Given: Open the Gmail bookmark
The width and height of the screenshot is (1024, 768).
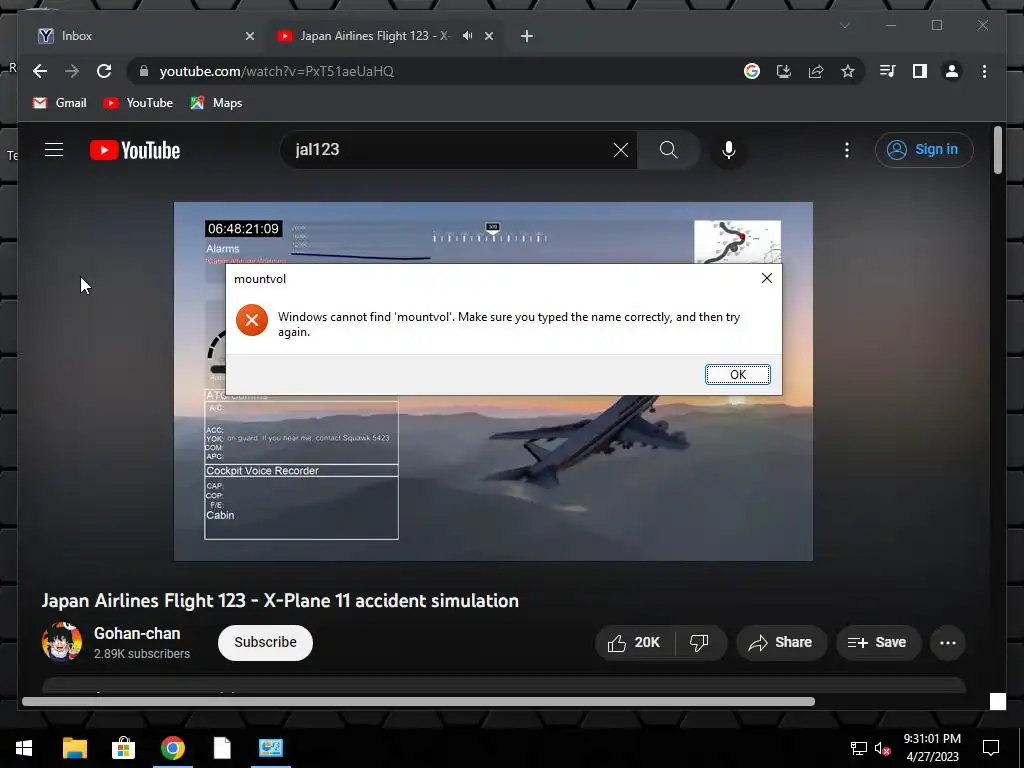Looking at the screenshot, I should click(x=59, y=103).
